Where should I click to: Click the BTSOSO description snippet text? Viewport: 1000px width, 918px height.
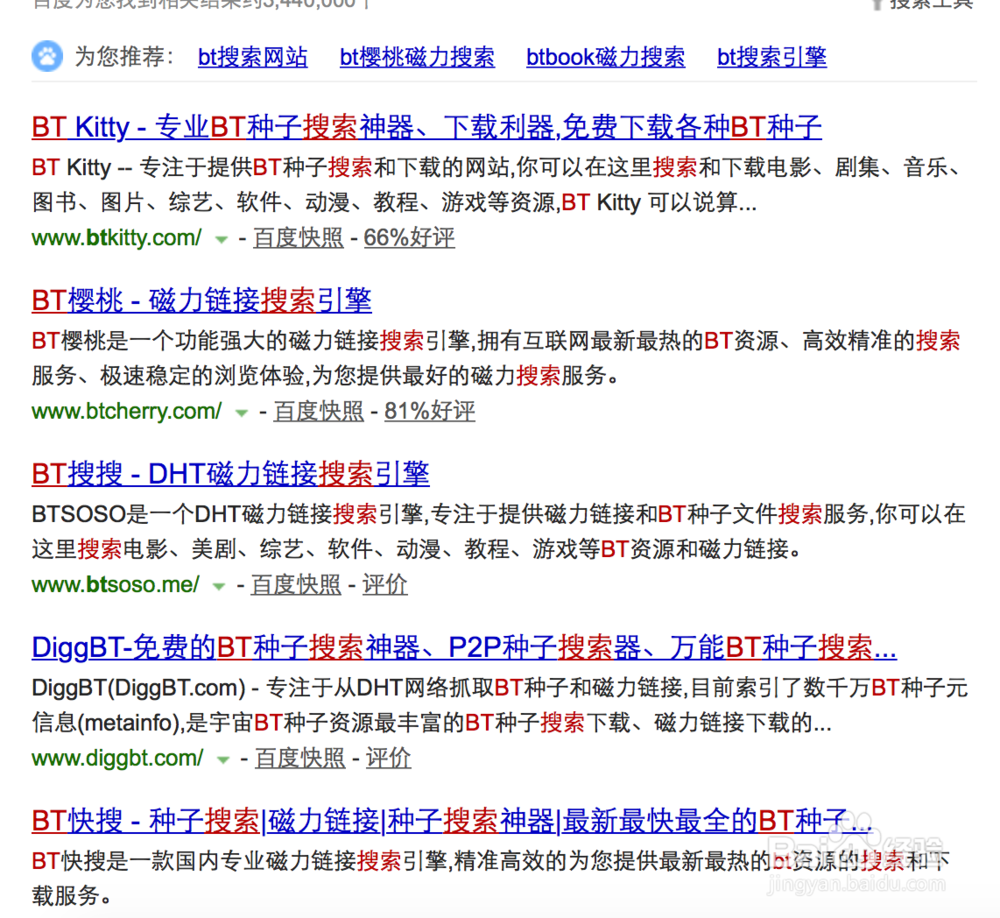(x=499, y=531)
